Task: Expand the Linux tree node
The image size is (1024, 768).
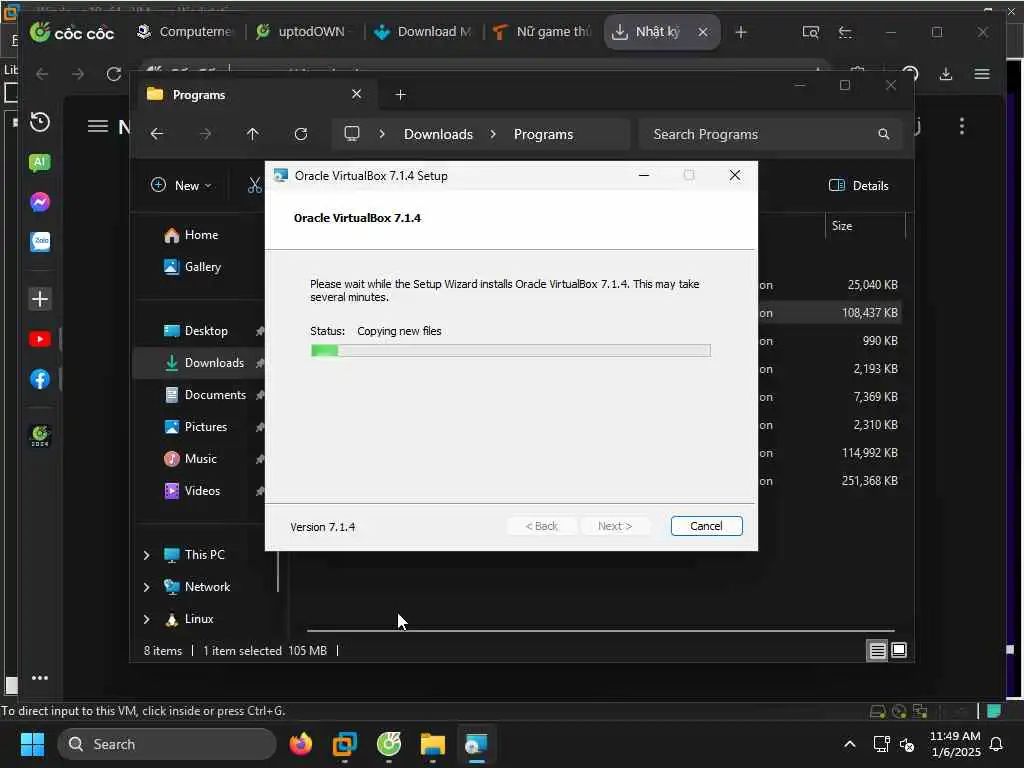Action: (146, 619)
